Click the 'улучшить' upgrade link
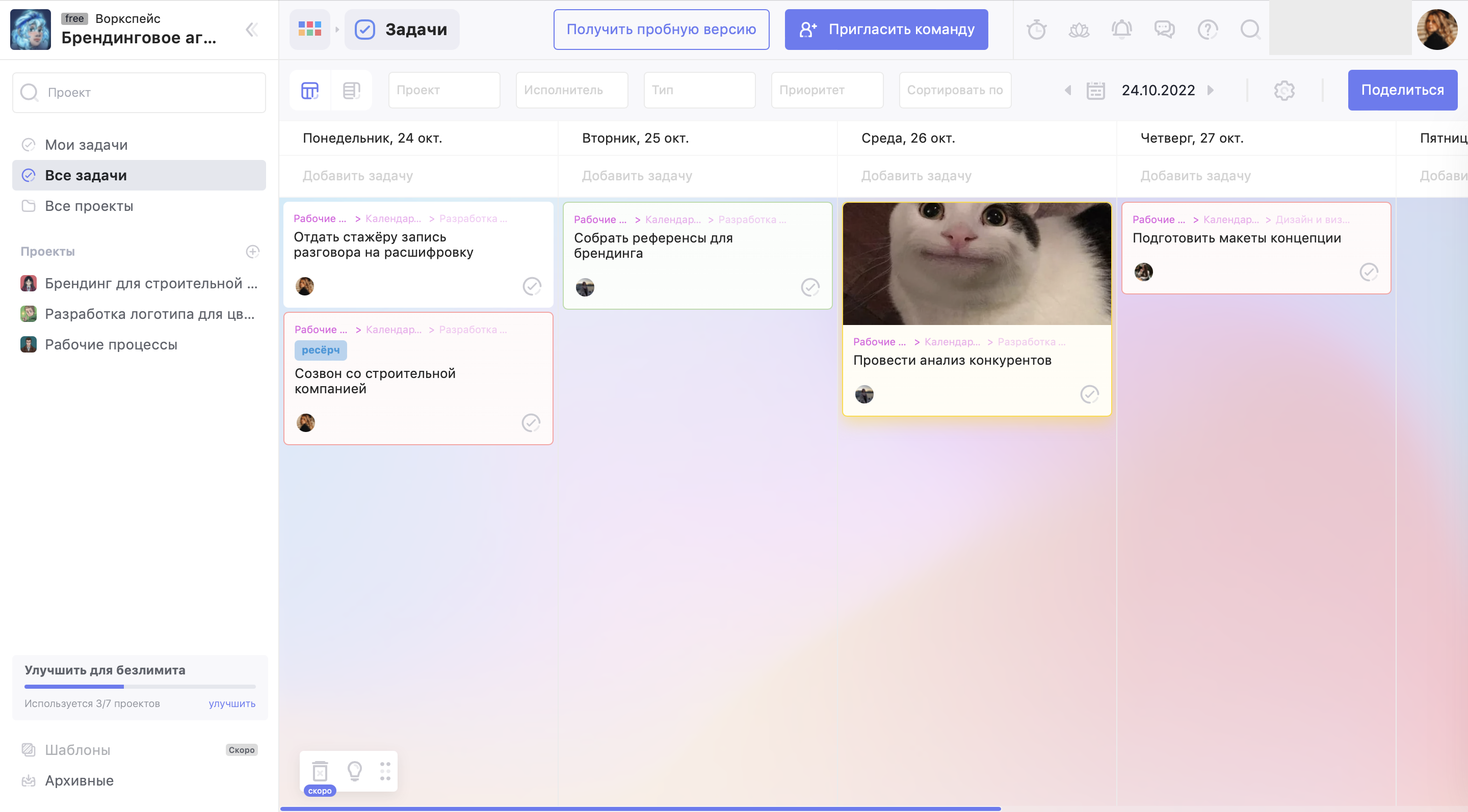Screen dimensions: 1468x812 [x=231, y=704]
